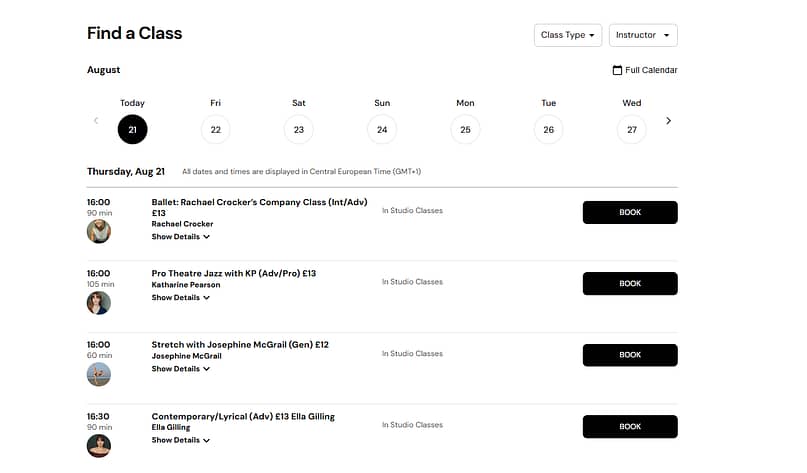Open the Class Type dropdown
Image resolution: width=807 pixels, height=473 pixels.
[568, 35]
